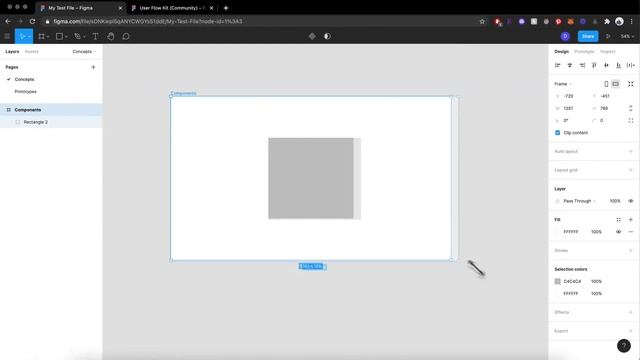Open the Pass Through blend mode dropdown

[x=580, y=201]
